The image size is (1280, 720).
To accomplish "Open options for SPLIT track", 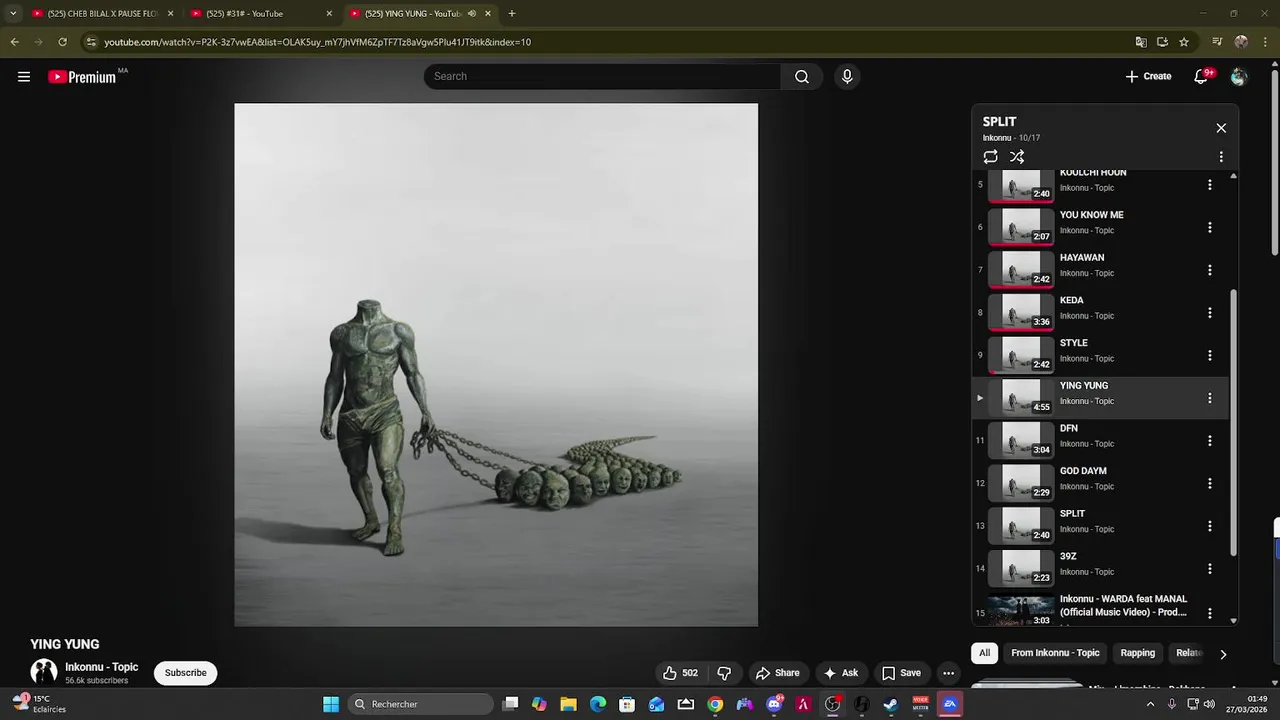I will click(x=1209, y=526).
